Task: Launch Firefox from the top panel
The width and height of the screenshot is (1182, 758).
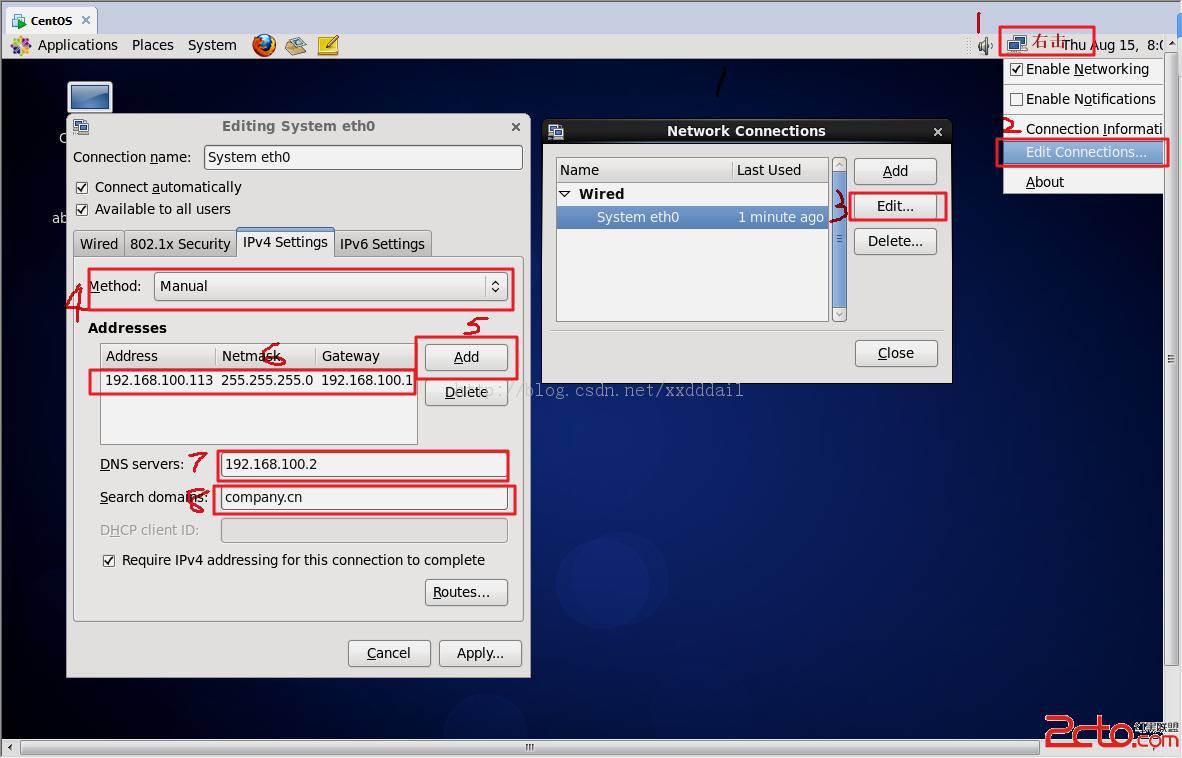Action: [x=264, y=45]
